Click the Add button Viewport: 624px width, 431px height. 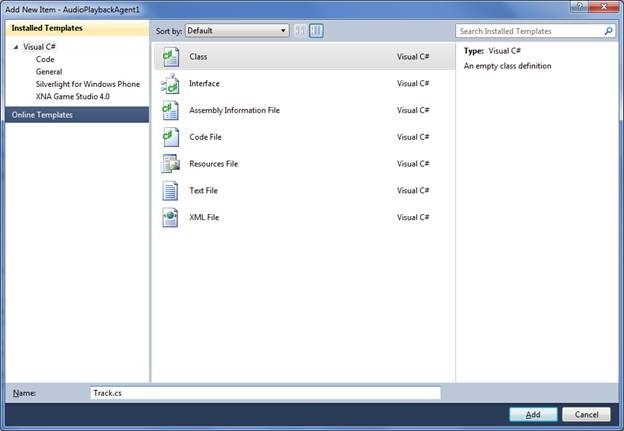(533, 414)
